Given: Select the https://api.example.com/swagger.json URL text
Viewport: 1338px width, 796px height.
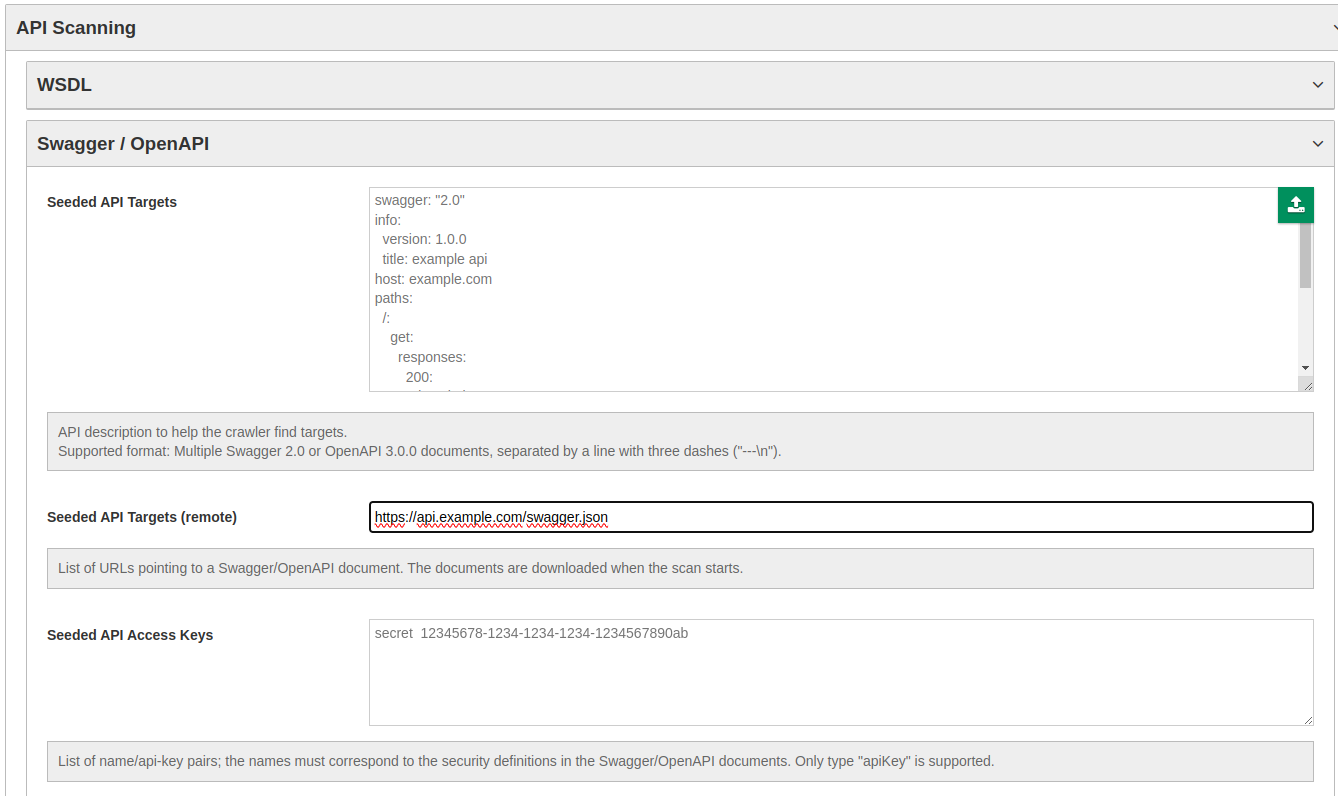Looking at the screenshot, I should (490, 517).
